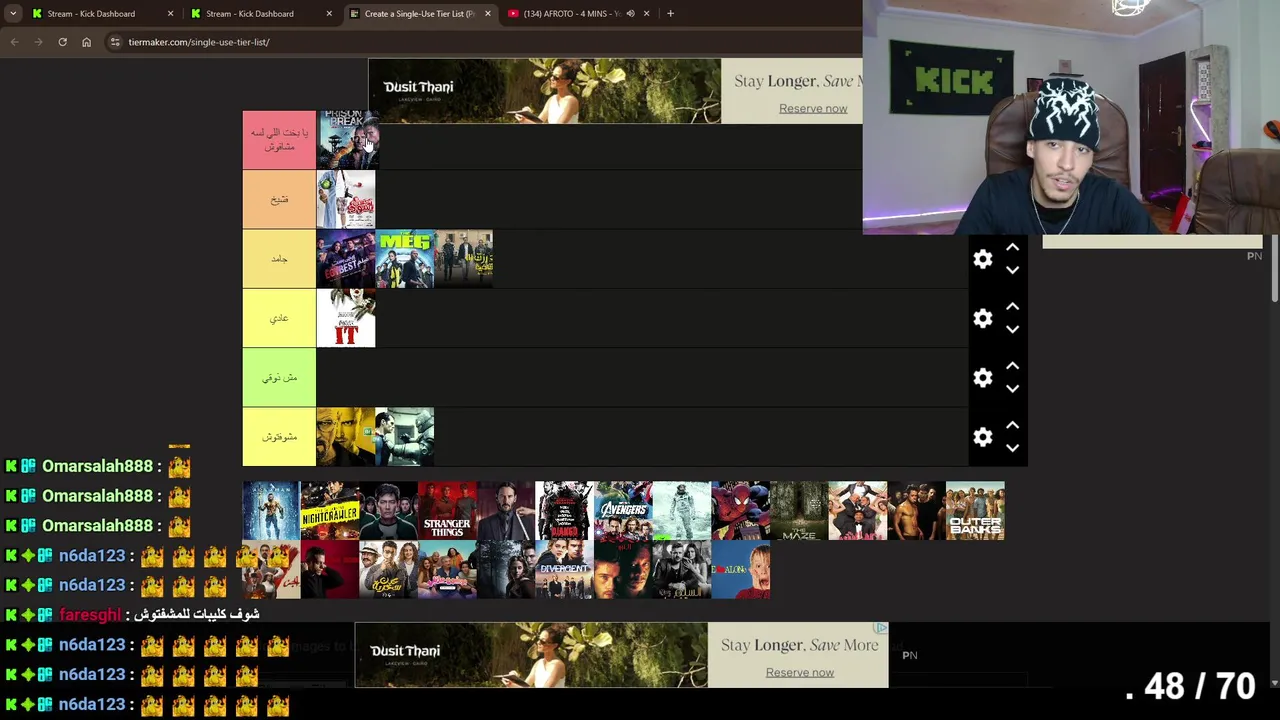Pick the Outer Banks poster from the pool

pos(975,511)
